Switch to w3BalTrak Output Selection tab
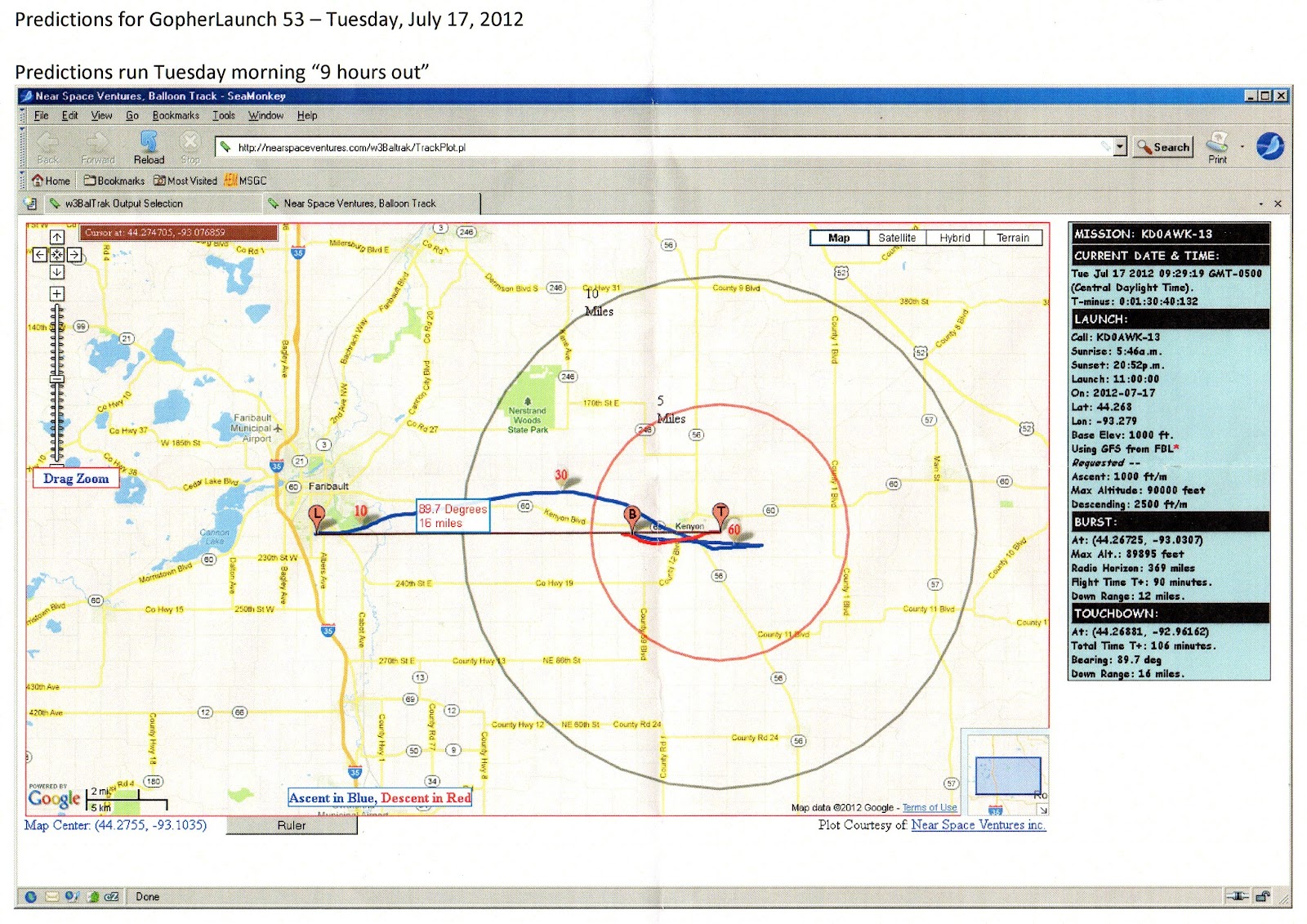Screen dimensions: 1307x924 coord(152,203)
